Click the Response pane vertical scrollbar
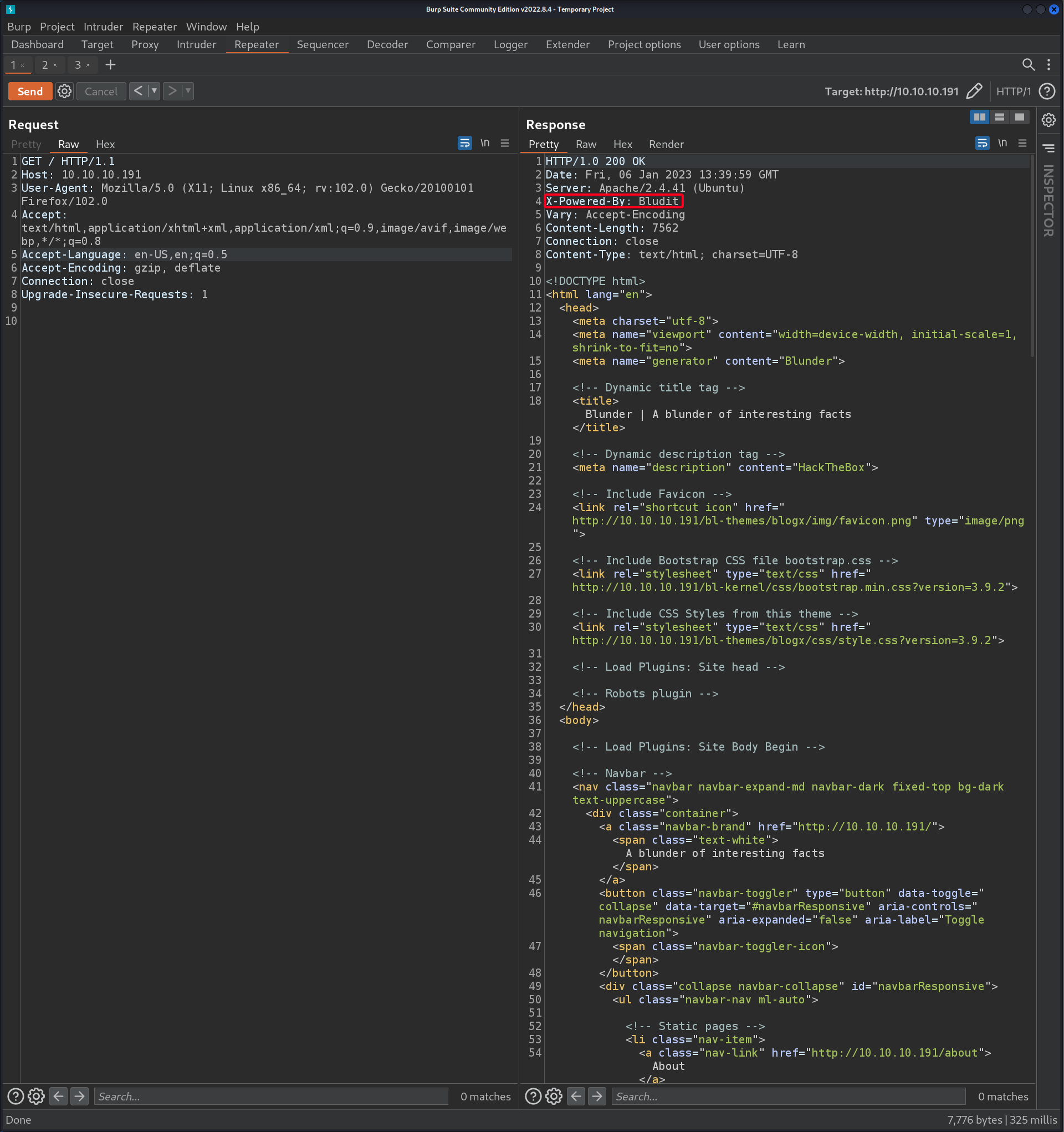This screenshot has height=1132, width=1064. click(x=1032, y=256)
